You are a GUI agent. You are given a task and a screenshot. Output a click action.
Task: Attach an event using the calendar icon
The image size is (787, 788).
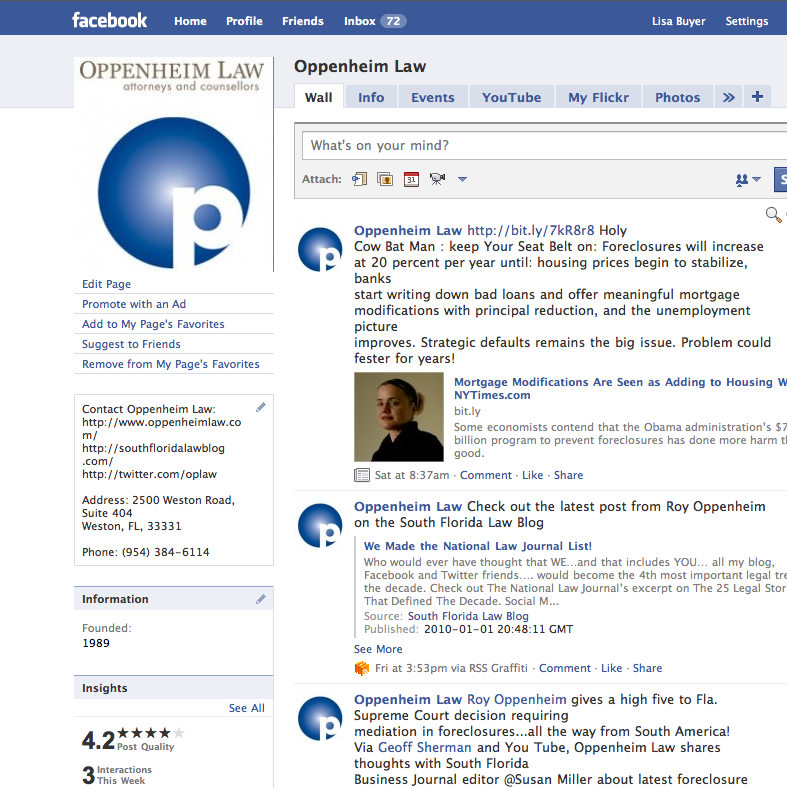click(411, 179)
